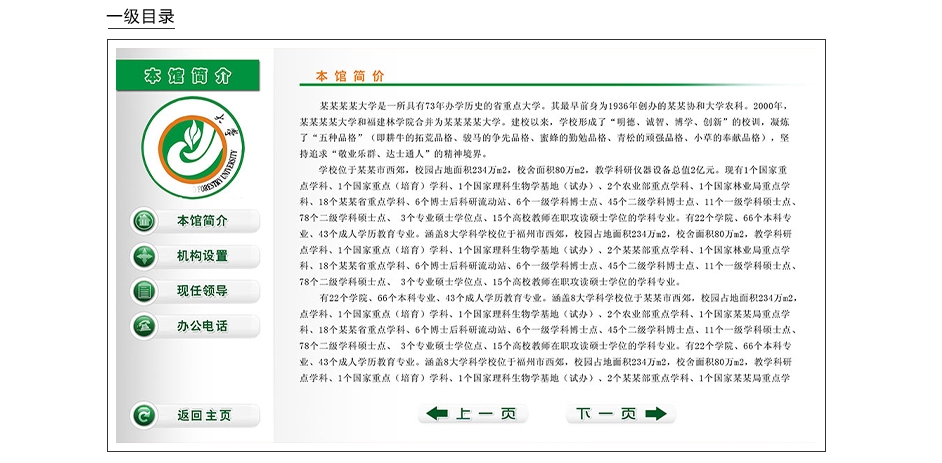
Task: Open the 现任领导 menu entry
Action: [x=202, y=291]
